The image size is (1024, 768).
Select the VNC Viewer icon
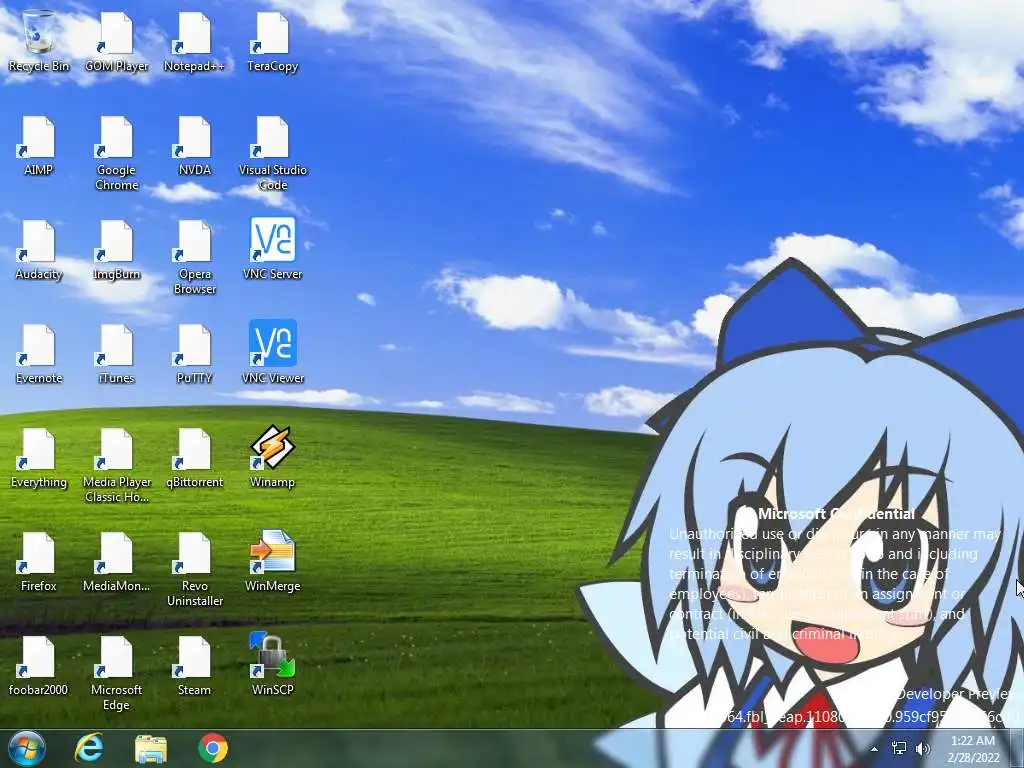tap(272, 353)
